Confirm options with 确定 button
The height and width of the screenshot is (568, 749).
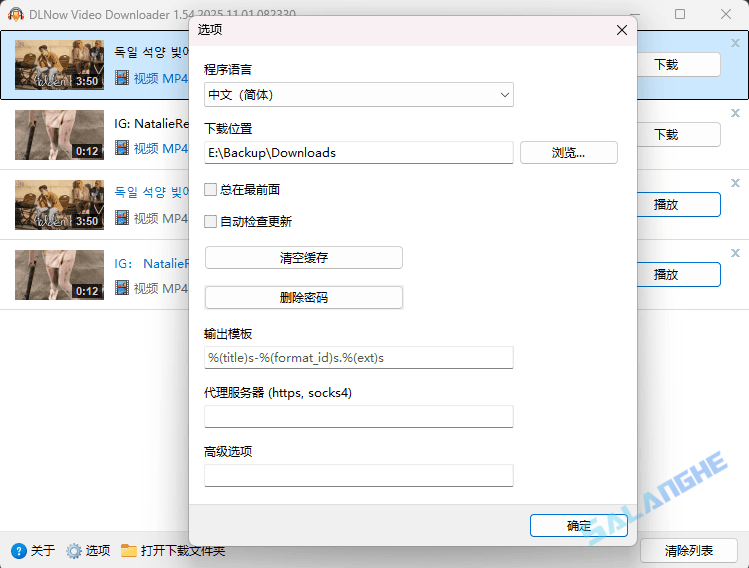578,525
